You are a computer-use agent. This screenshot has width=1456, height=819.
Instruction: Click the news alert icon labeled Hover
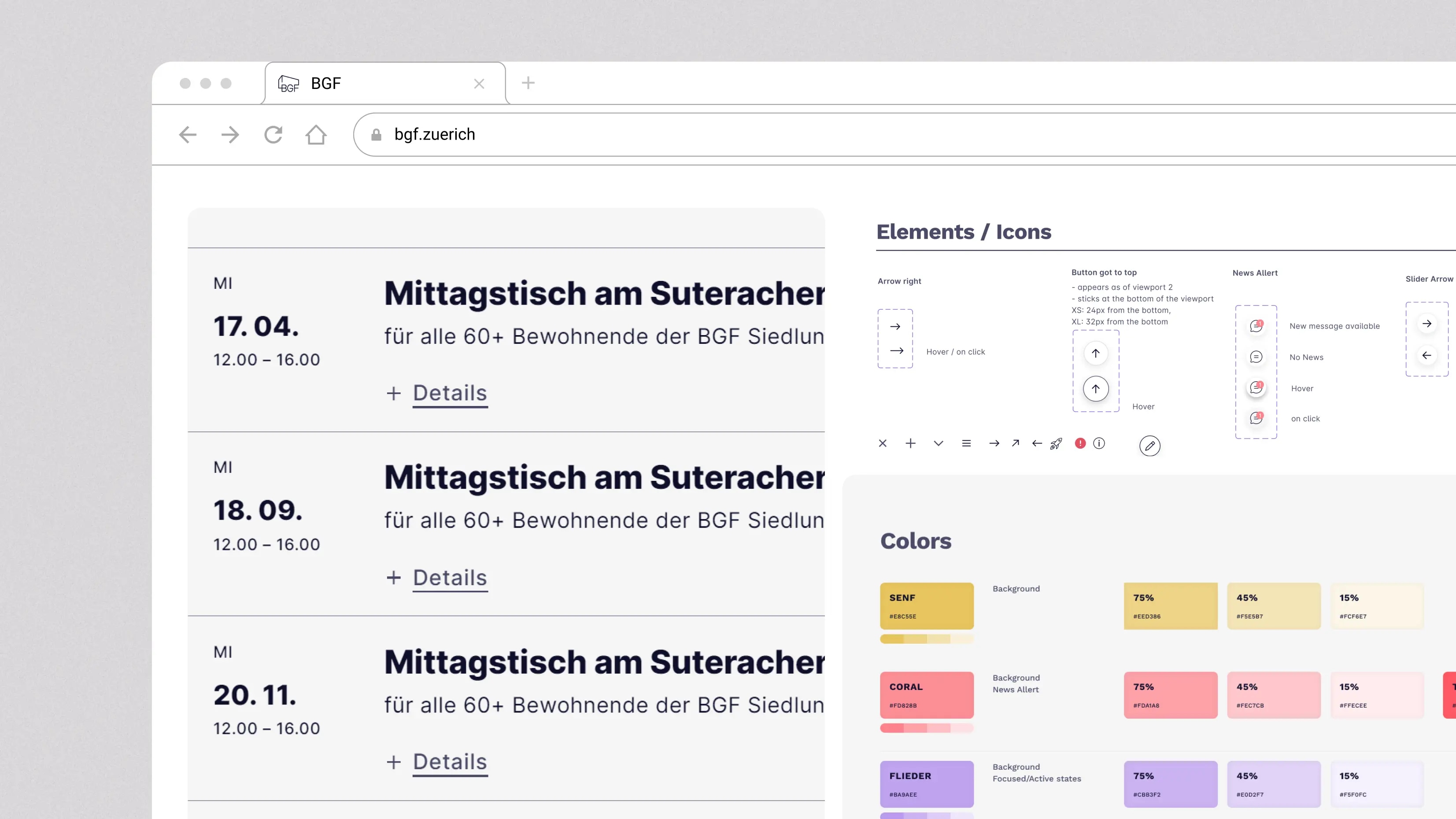pos(1256,388)
